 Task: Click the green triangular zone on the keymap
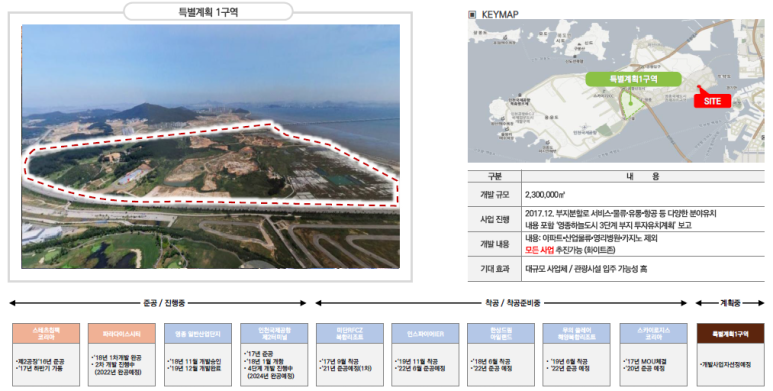coord(632,105)
